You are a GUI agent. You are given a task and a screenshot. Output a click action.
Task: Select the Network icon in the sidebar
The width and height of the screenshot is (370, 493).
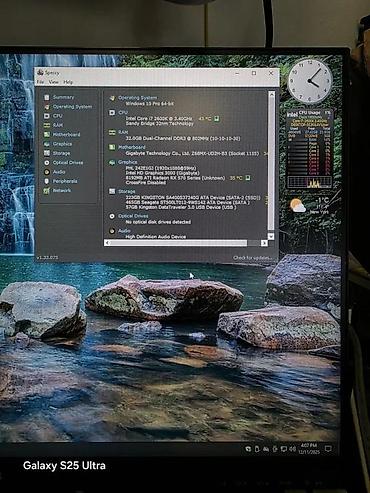click(47, 190)
